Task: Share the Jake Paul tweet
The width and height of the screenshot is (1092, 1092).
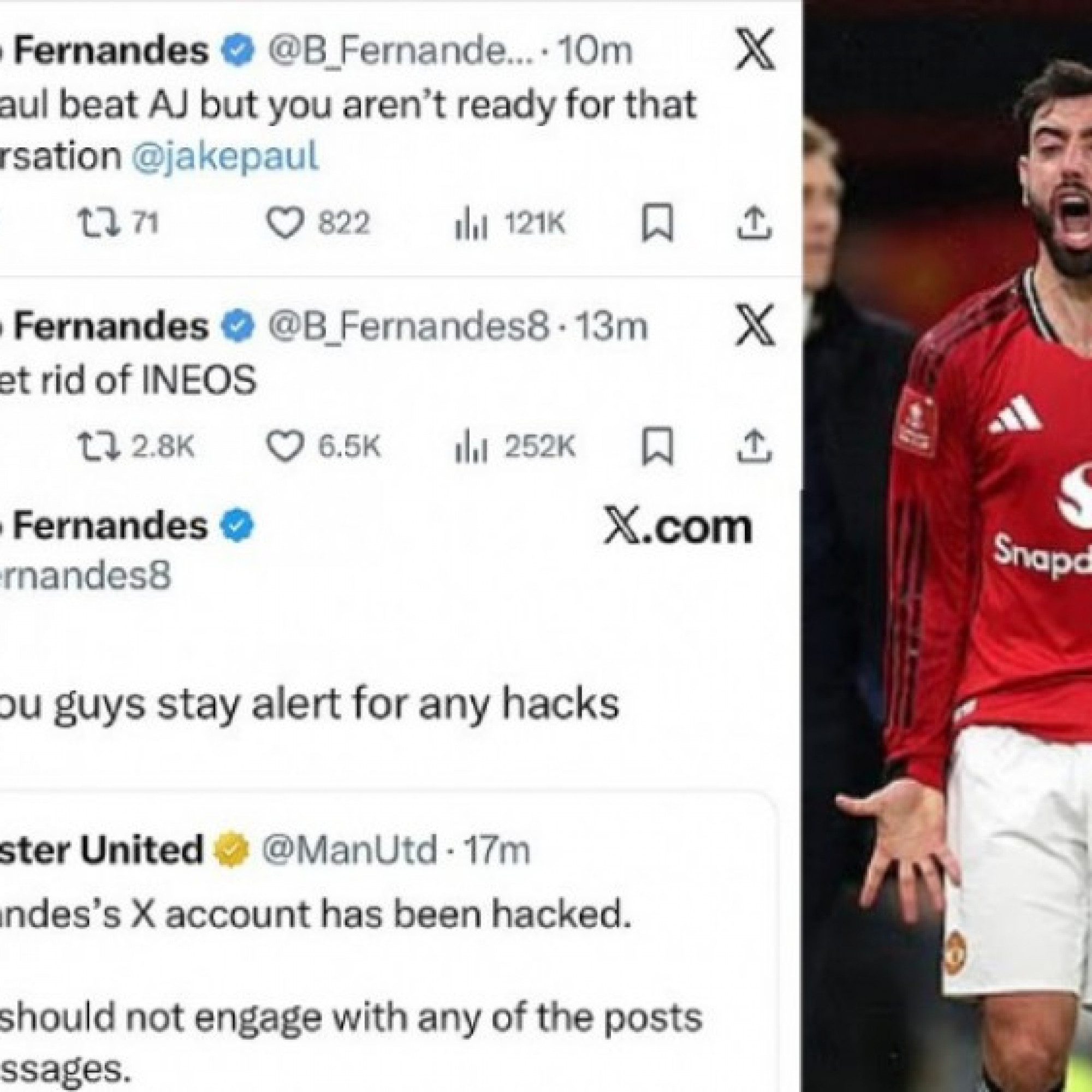Action: pos(755,223)
